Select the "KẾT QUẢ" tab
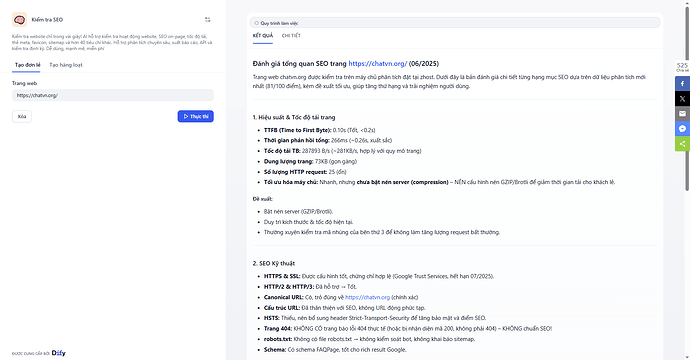Image resolution: width=690 pixels, height=360 pixels. tap(263, 36)
